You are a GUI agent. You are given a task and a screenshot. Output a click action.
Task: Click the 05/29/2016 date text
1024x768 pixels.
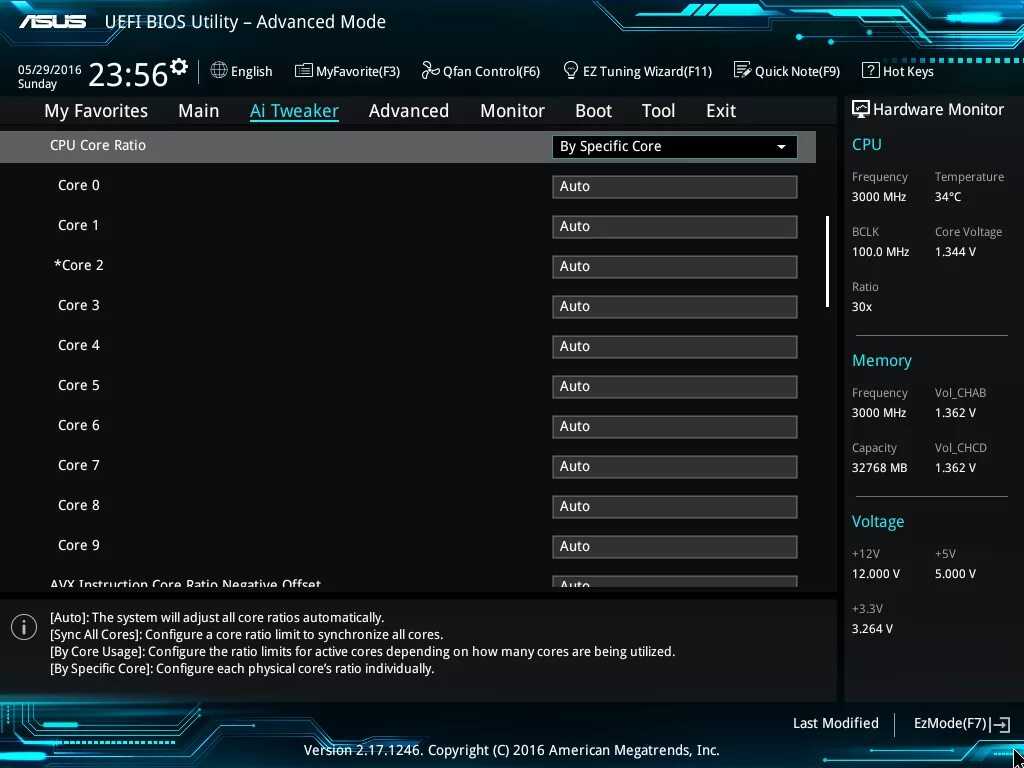click(x=50, y=70)
